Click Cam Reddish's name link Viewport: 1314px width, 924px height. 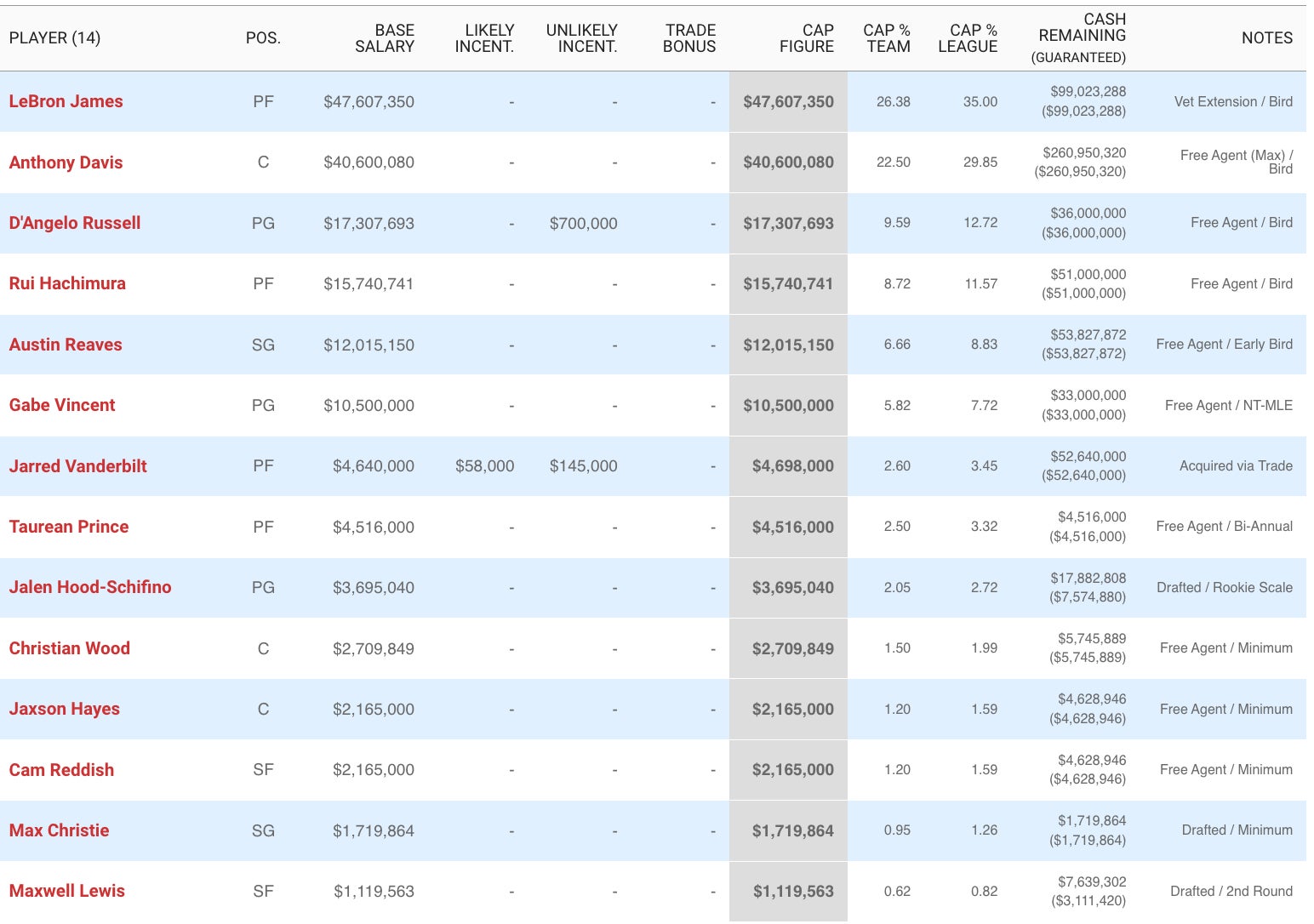pos(61,770)
